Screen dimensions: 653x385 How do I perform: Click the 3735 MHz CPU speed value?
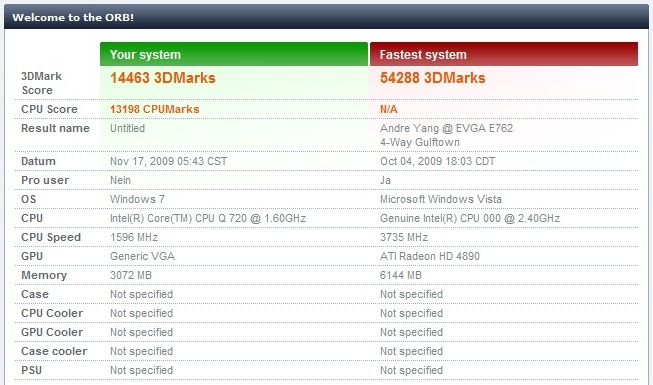tap(404, 237)
